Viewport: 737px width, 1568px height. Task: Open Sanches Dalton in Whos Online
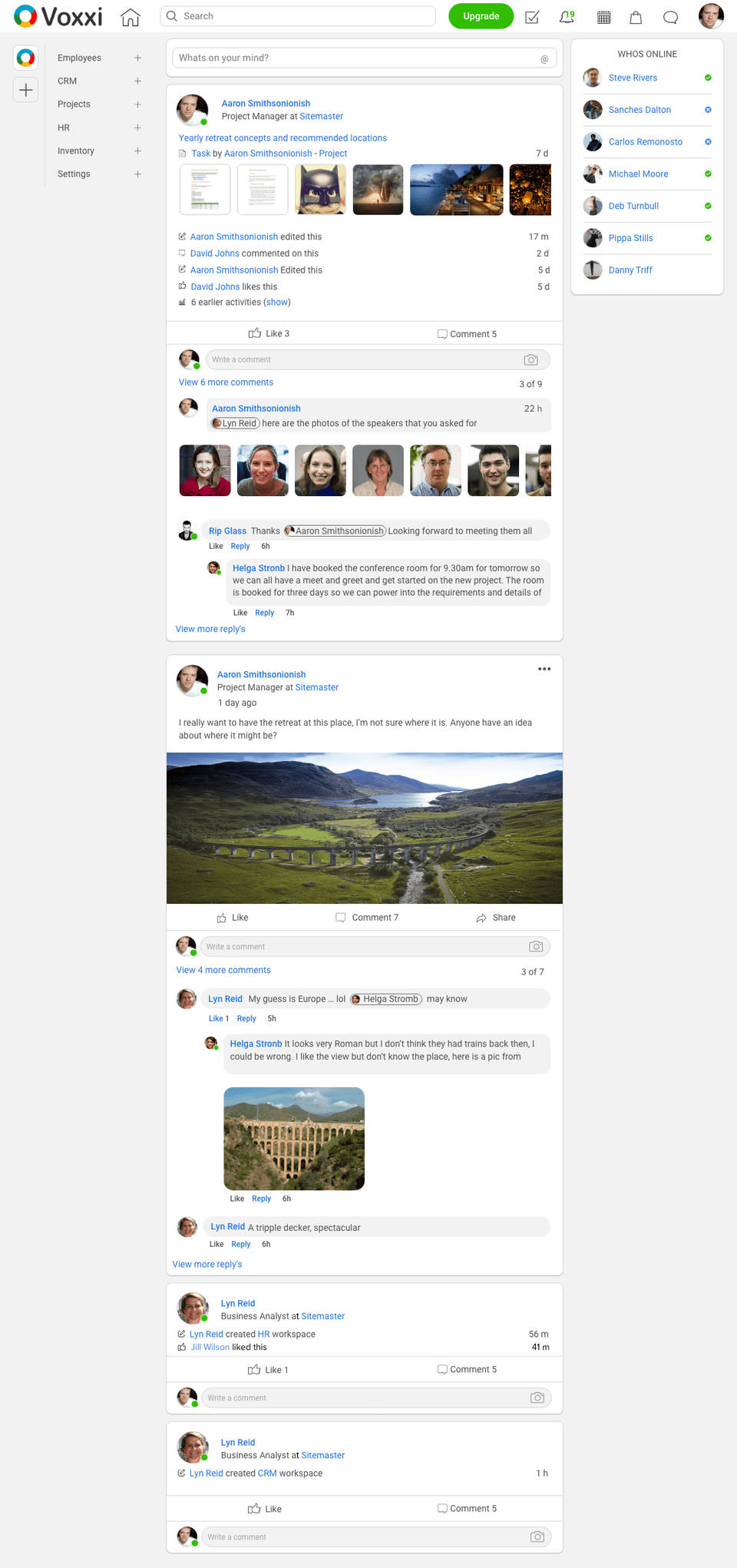[x=640, y=110]
